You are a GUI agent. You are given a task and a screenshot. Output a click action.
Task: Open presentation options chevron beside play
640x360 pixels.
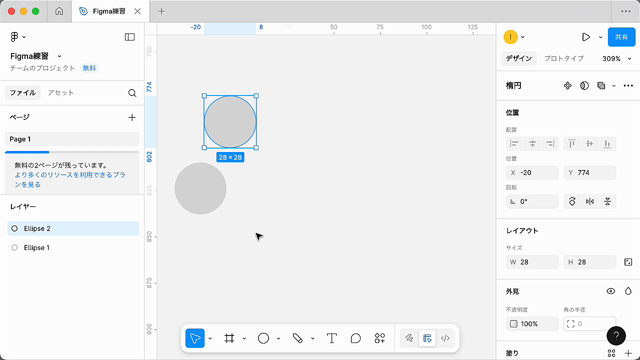(x=600, y=37)
